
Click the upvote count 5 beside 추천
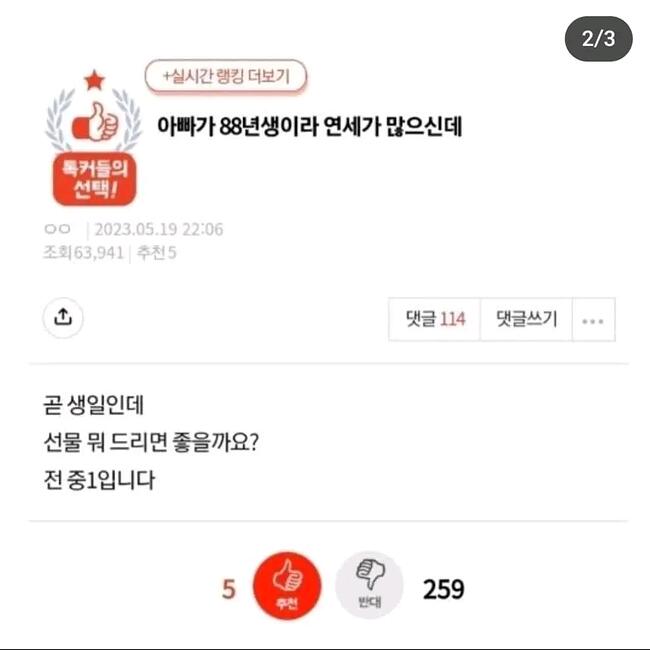[229, 589]
